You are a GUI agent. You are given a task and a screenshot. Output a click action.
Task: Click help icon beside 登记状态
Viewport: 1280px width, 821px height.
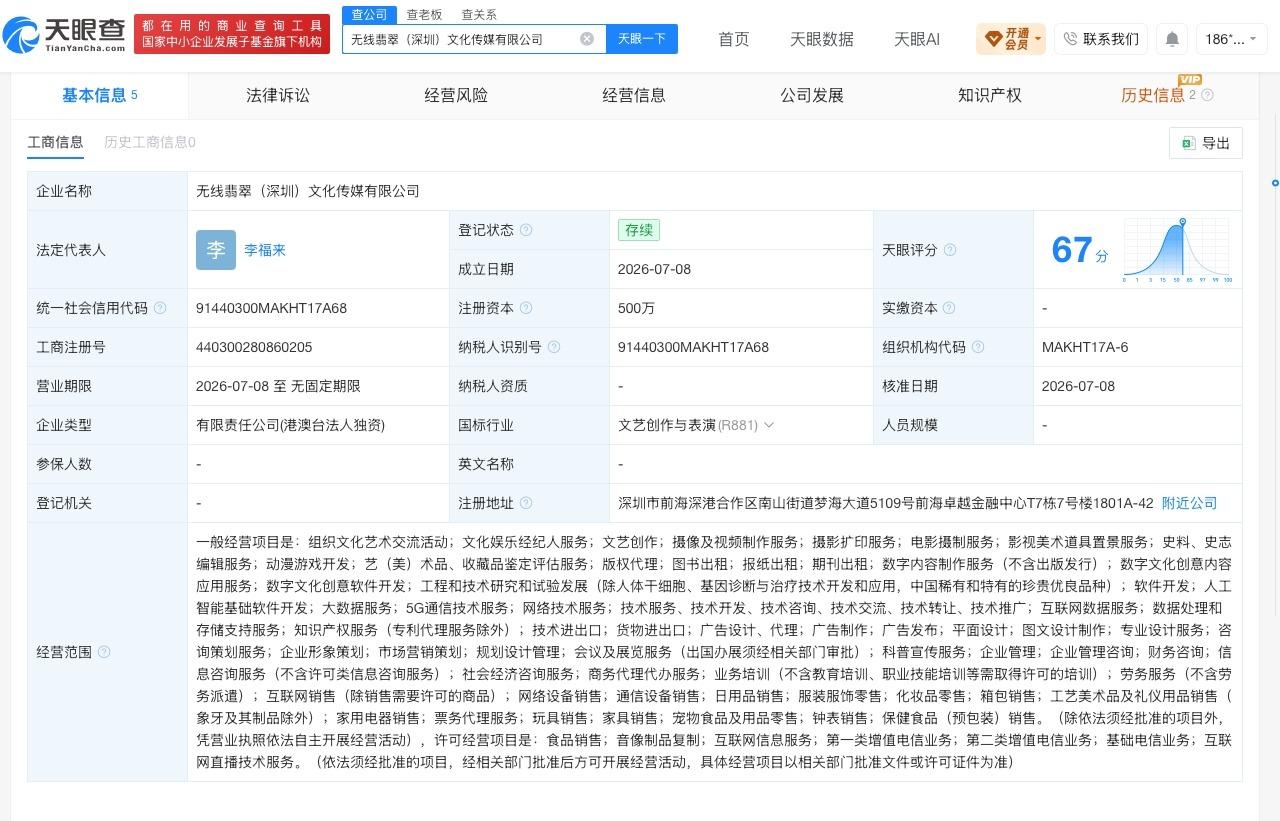click(526, 230)
